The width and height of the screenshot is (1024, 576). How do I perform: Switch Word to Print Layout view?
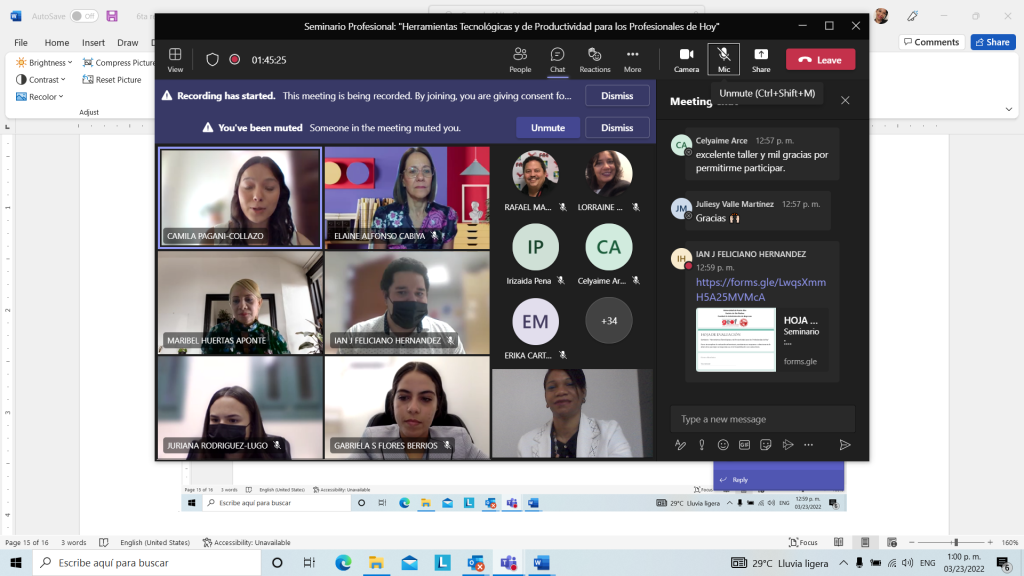[x=865, y=542]
